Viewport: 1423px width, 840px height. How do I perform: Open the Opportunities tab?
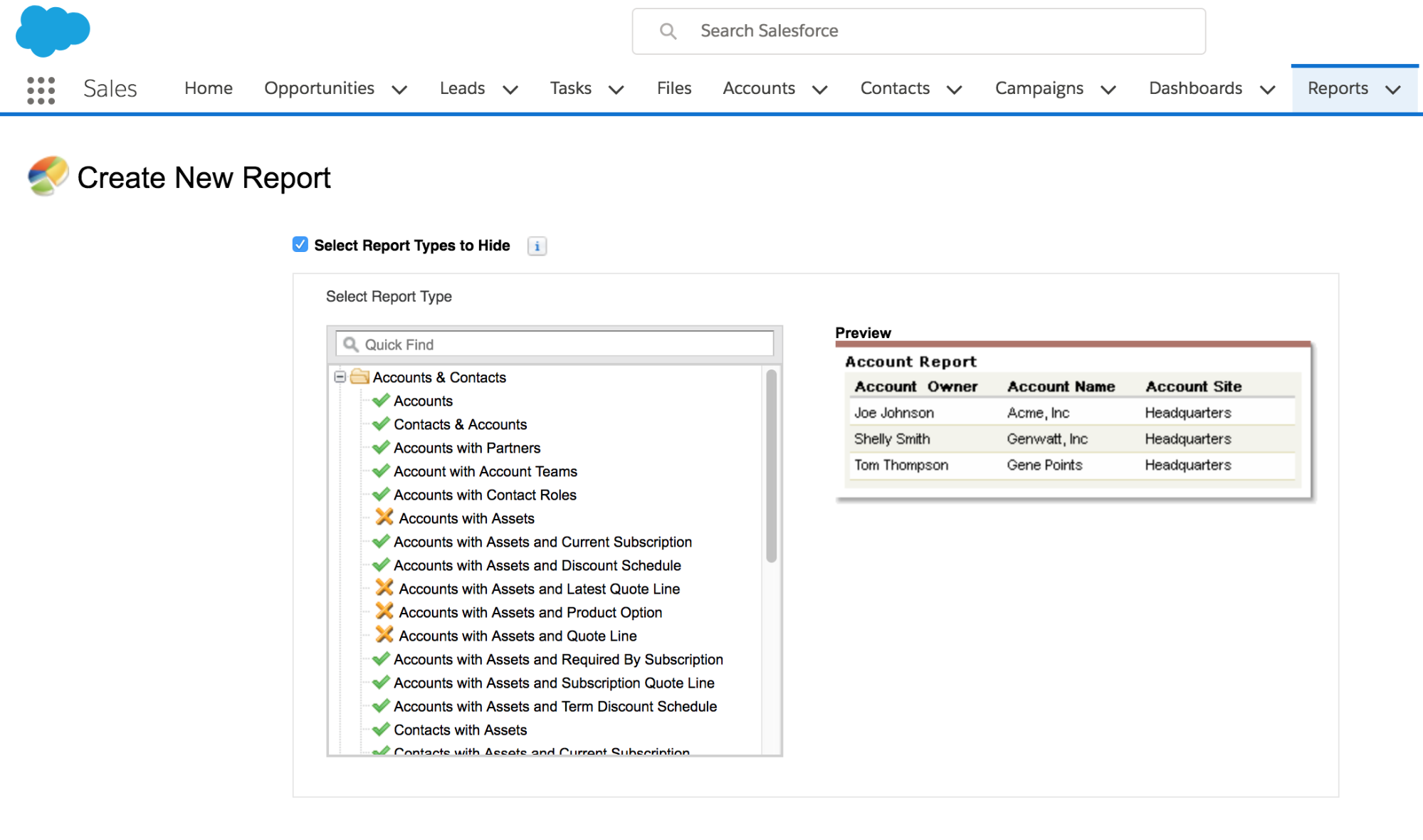[x=319, y=88]
